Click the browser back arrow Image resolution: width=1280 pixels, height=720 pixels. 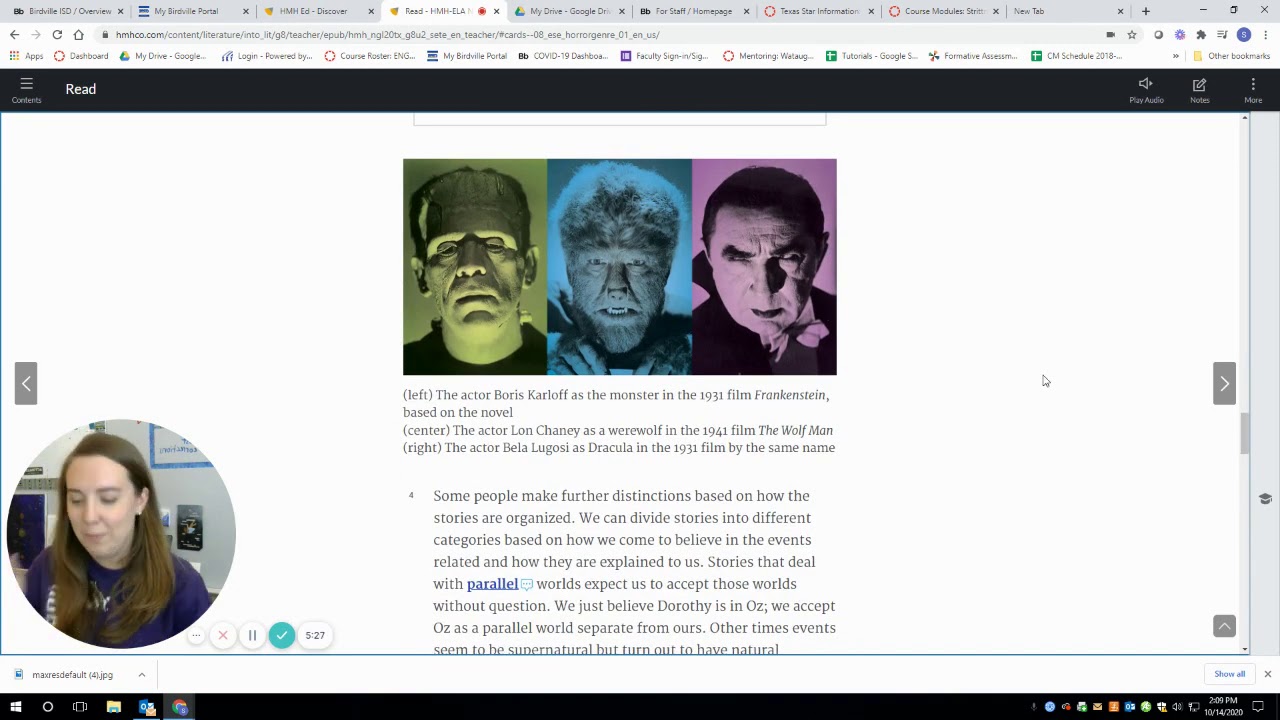(x=14, y=34)
